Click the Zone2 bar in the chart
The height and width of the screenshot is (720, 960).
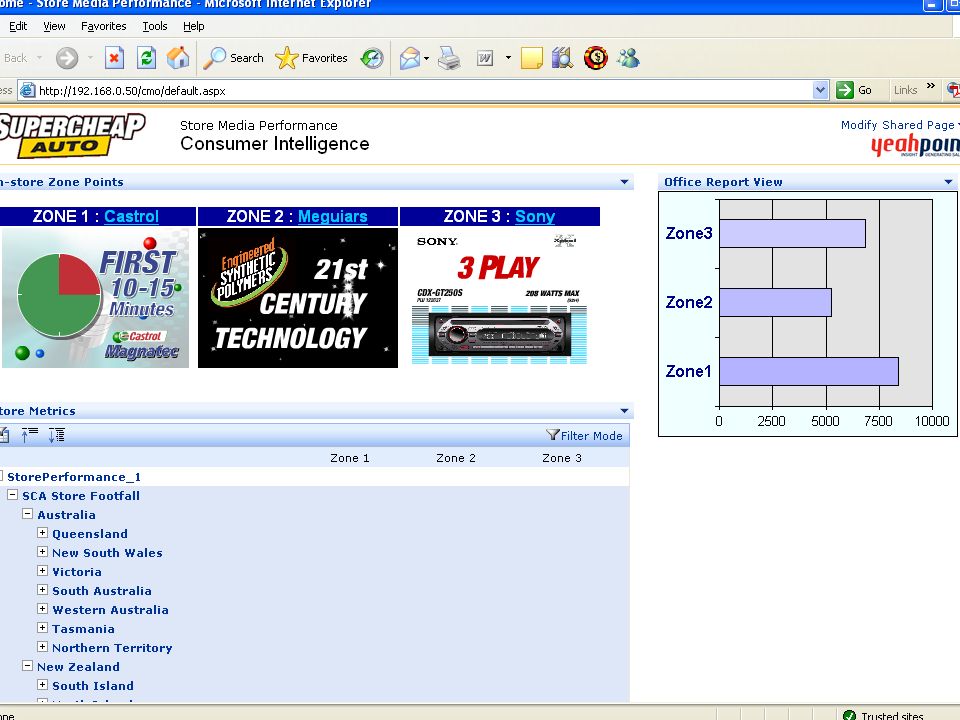[775, 302]
